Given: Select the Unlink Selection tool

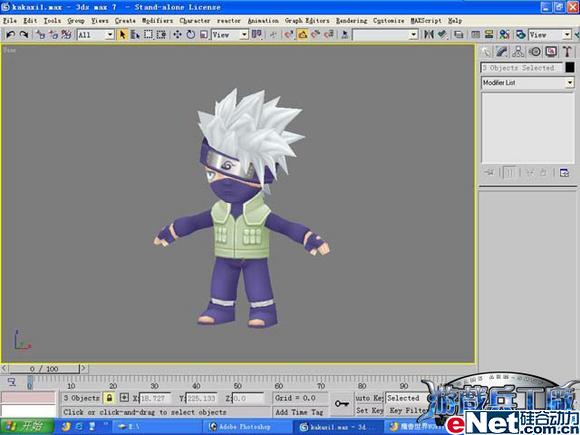Looking at the screenshot, I should pos(53,35).
